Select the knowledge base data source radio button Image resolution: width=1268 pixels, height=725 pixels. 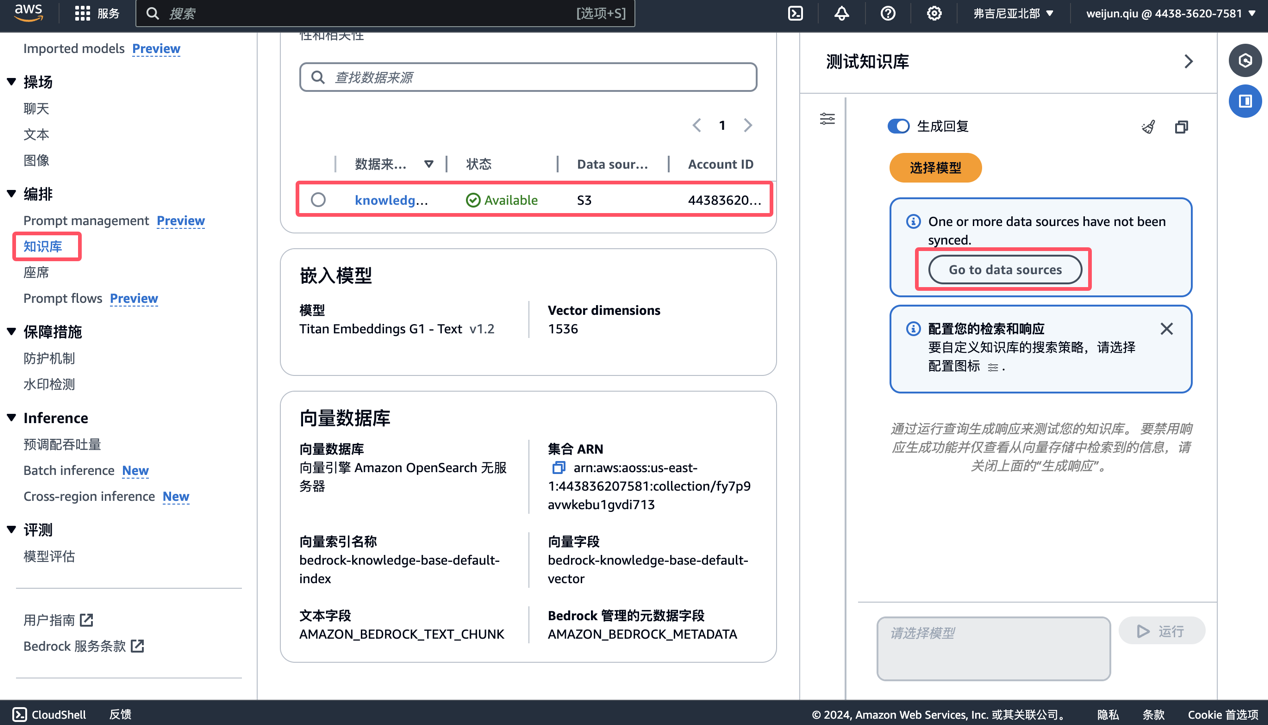click(318, 200)
